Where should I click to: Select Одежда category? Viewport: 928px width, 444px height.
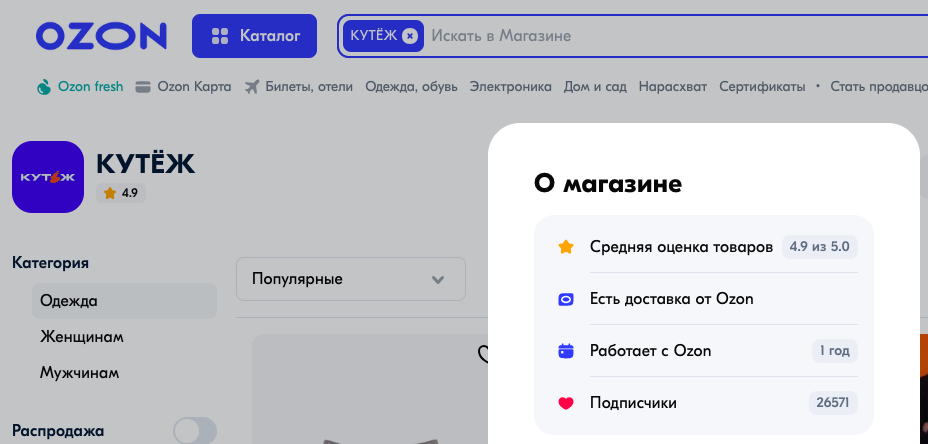click(x=69, y=300)
